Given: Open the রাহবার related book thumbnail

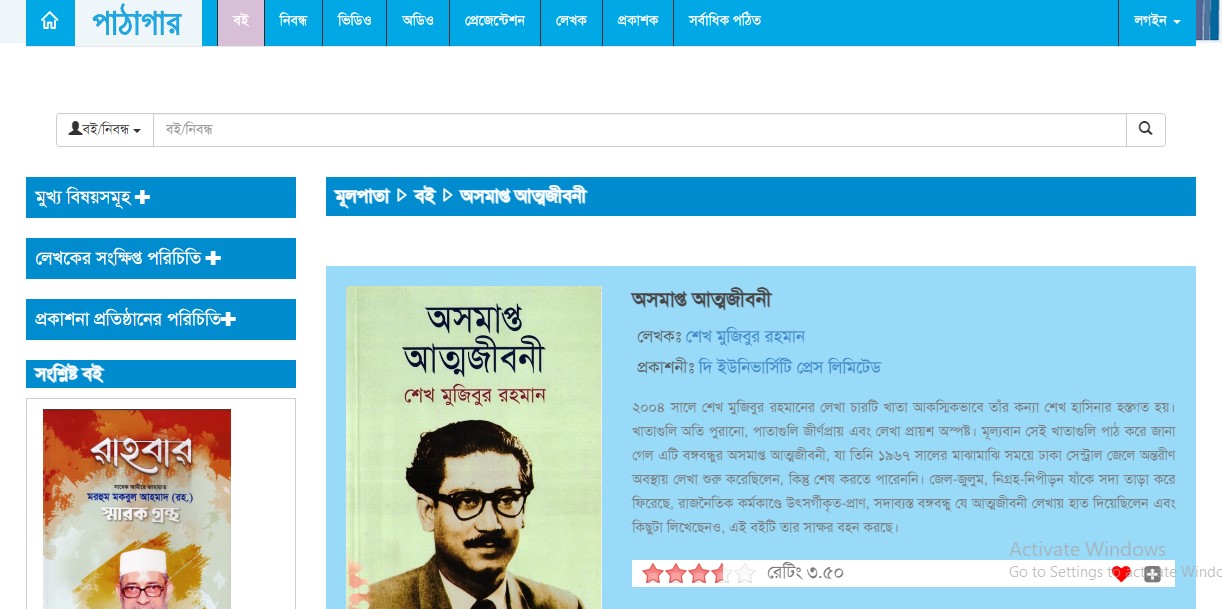Looking at the screenshot, I should [x=137, y=509].
